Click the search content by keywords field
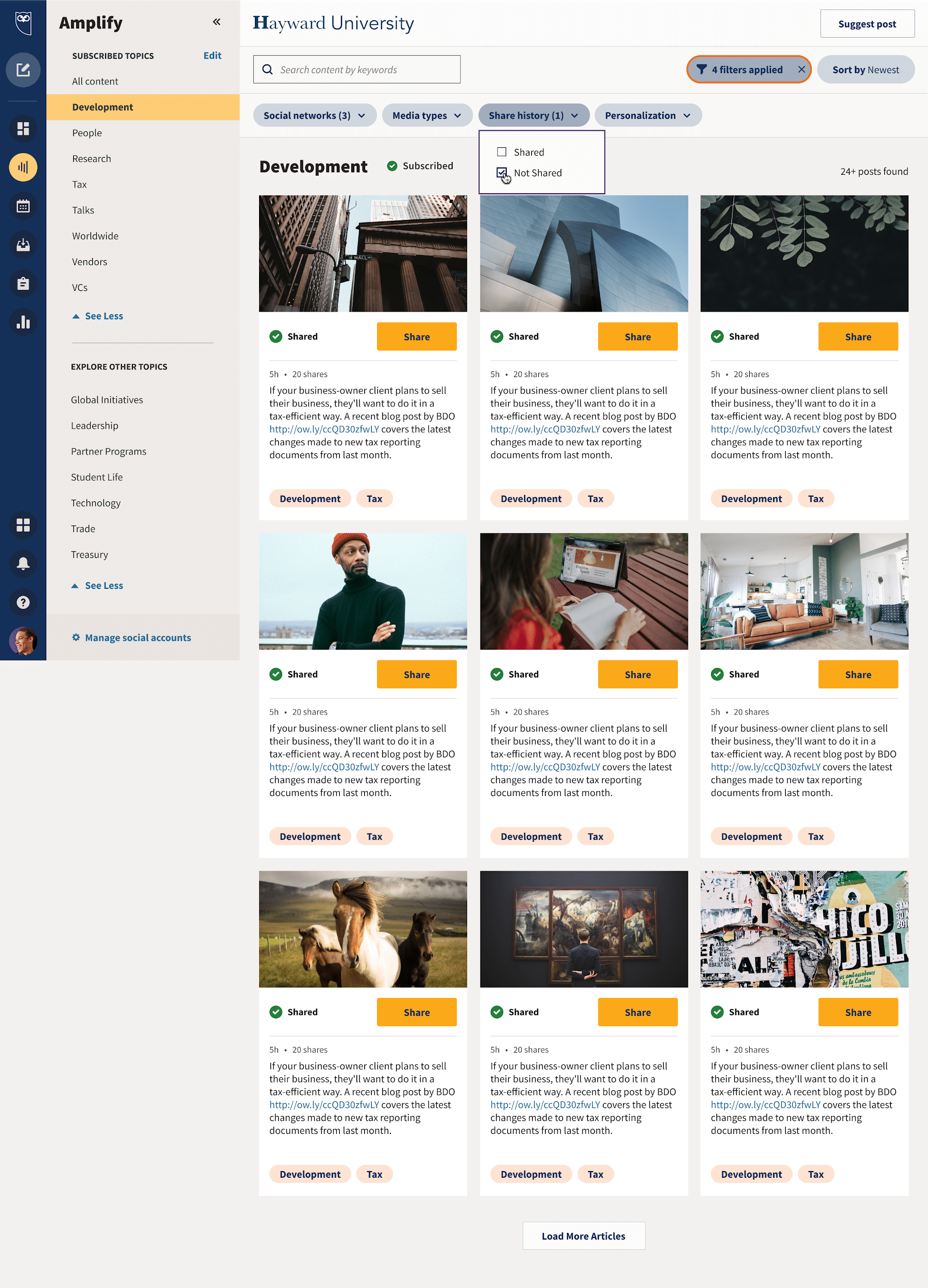 pos(356,69)
